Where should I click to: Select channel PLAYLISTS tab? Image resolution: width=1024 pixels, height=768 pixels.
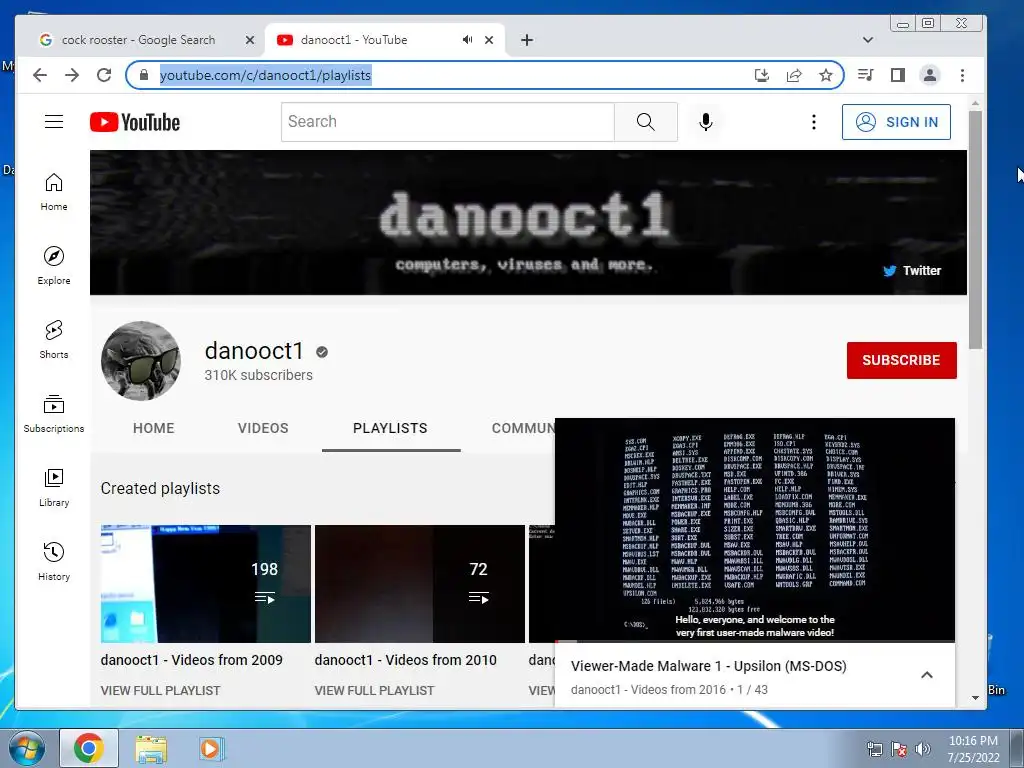point(391,428)
